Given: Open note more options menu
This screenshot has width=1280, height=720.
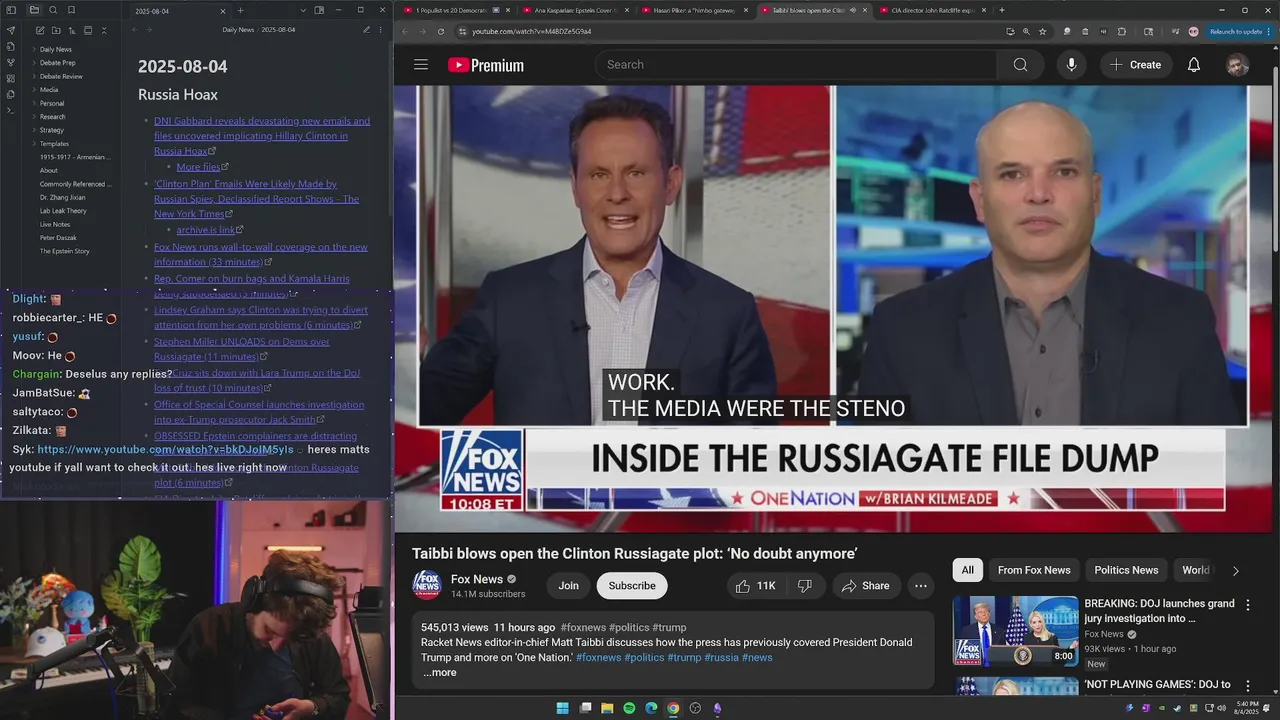Looking at the screenshot, I should coord(381,30).
